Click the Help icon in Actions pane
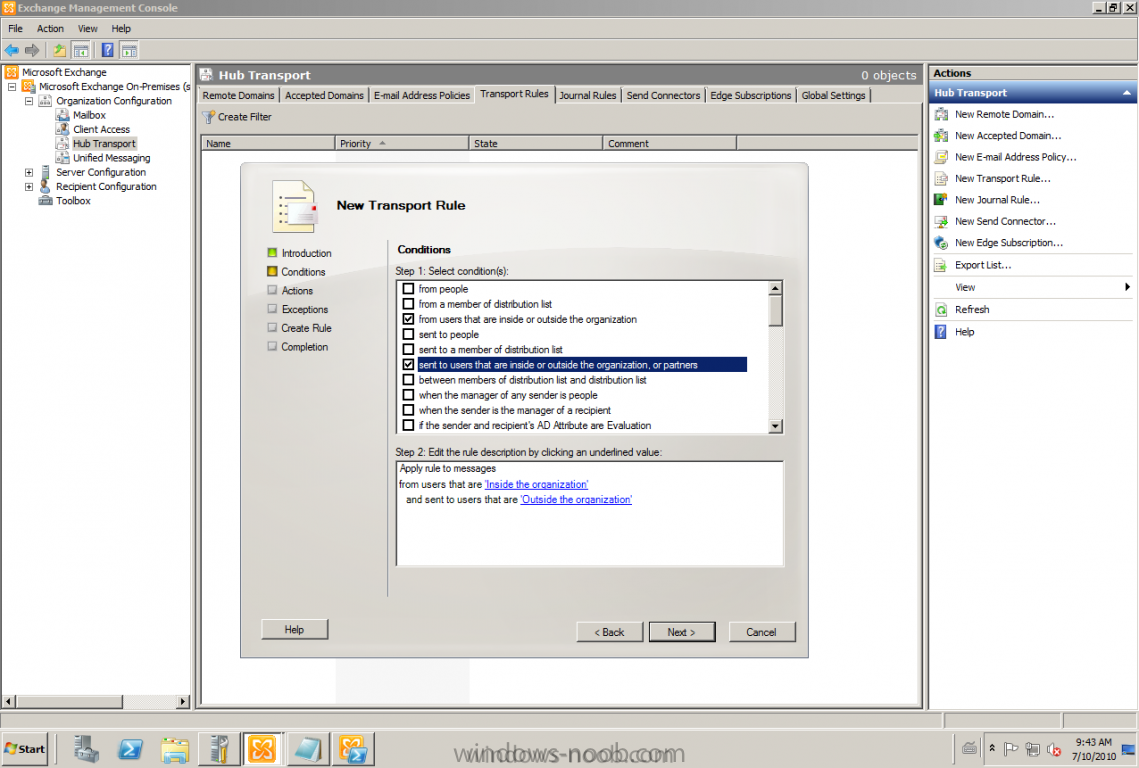The height and width of the screenshot is (768, 1139). 941,332
